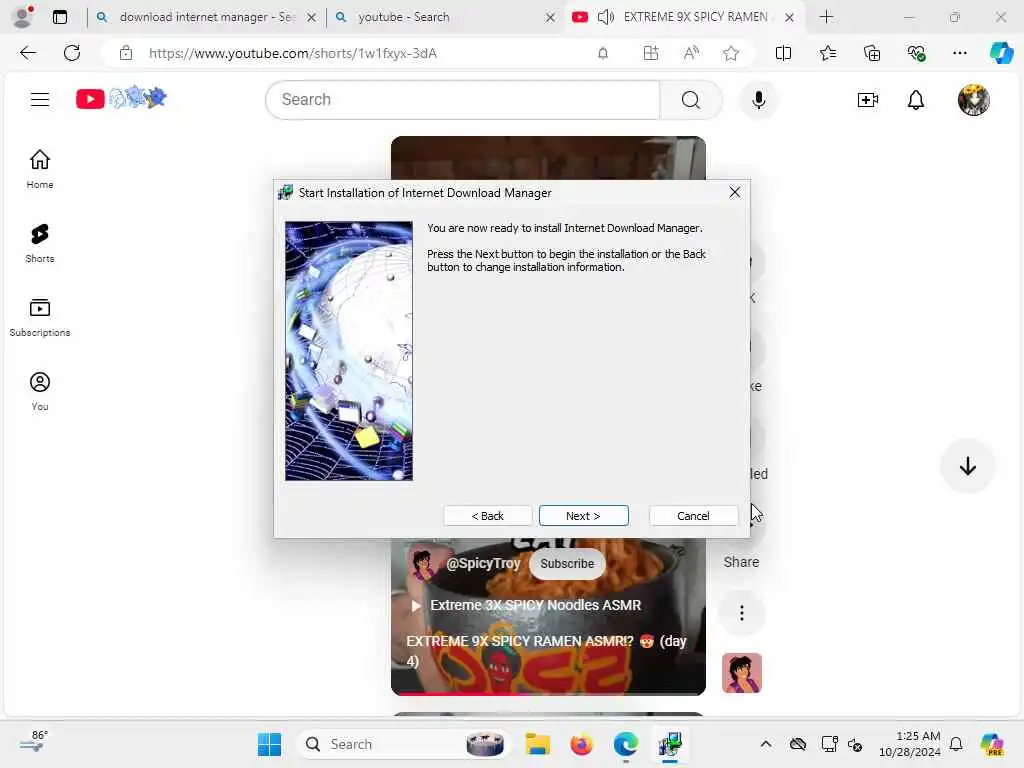Launch Firefox from taskbar
This screenshot has width=1024, height=768.
click(581, 744)
